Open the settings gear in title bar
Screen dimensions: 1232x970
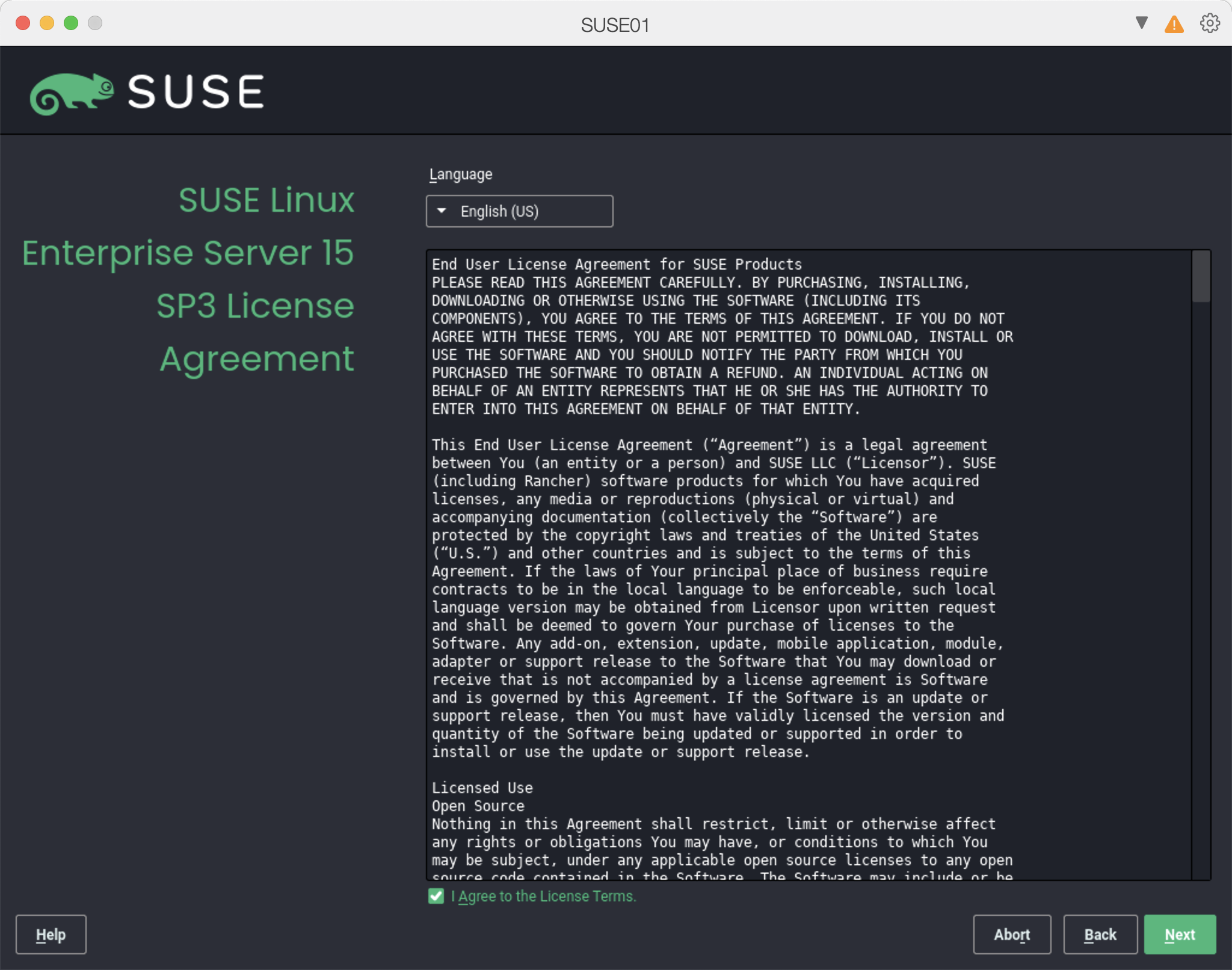[x=1210, y=23]
